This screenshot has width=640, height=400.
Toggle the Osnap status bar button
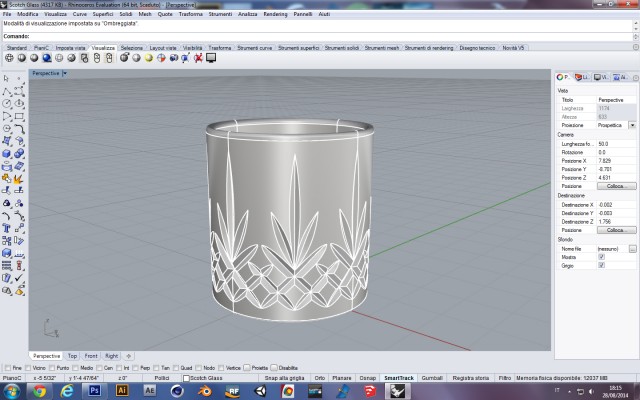pyautogui.click(x=367, y=378)
